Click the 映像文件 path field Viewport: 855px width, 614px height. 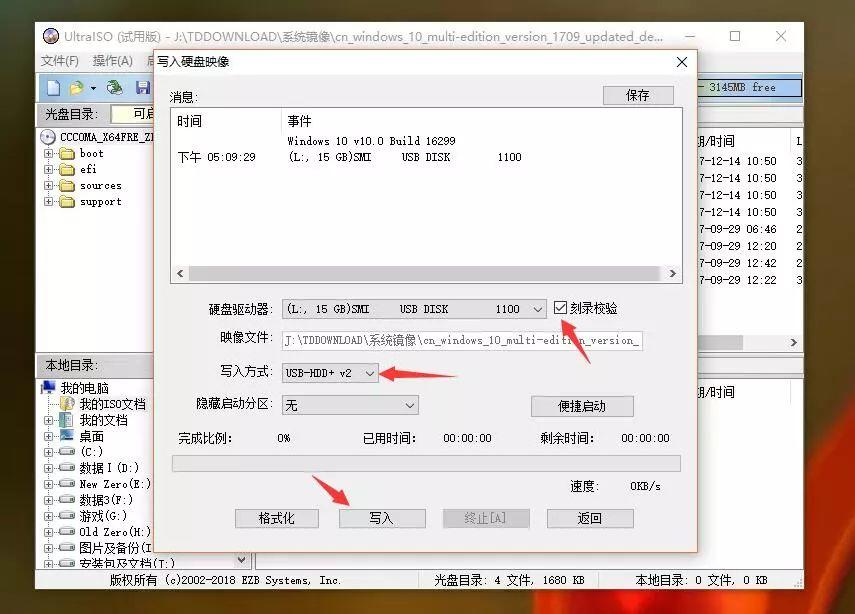462,340
